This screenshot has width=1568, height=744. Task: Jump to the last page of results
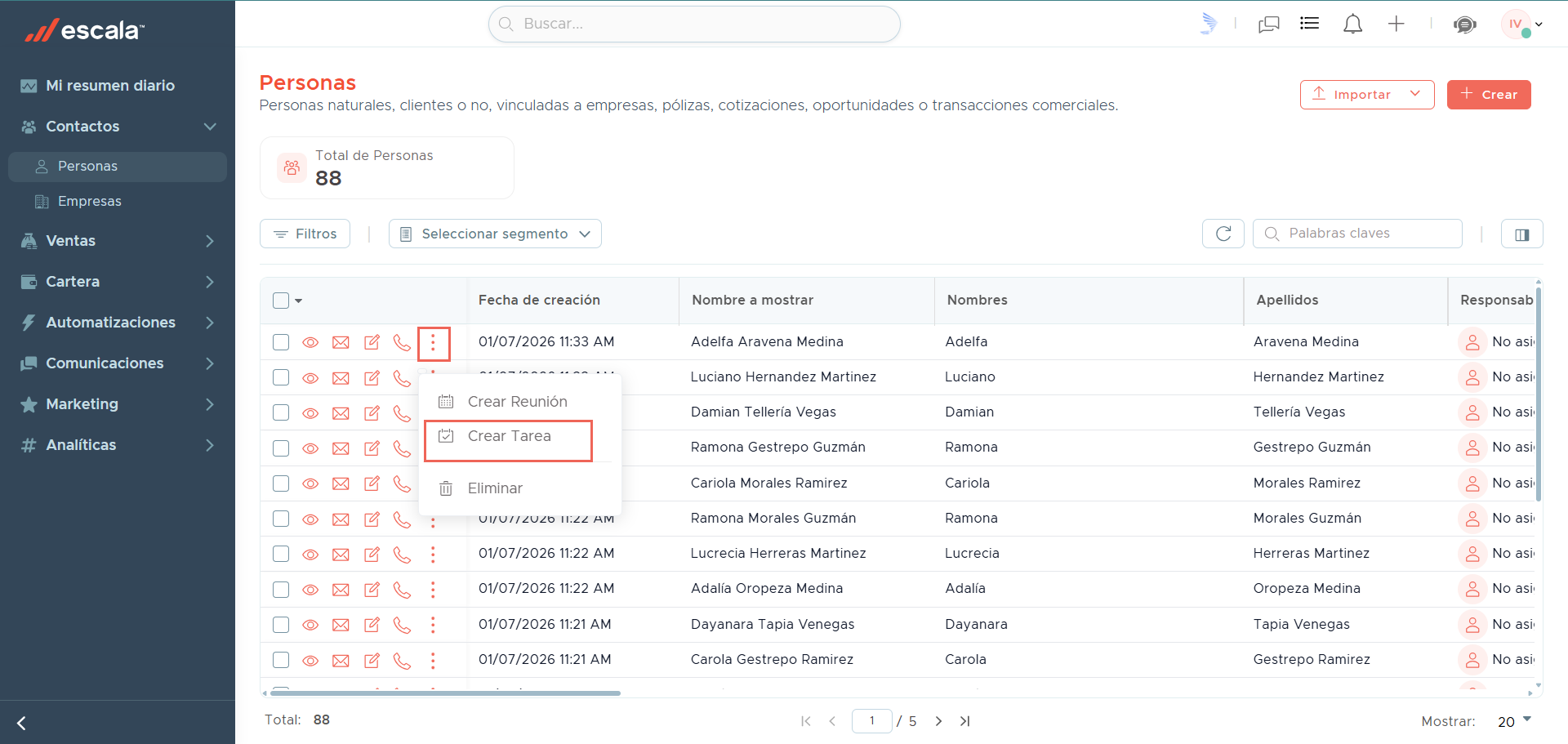[964, 721]
